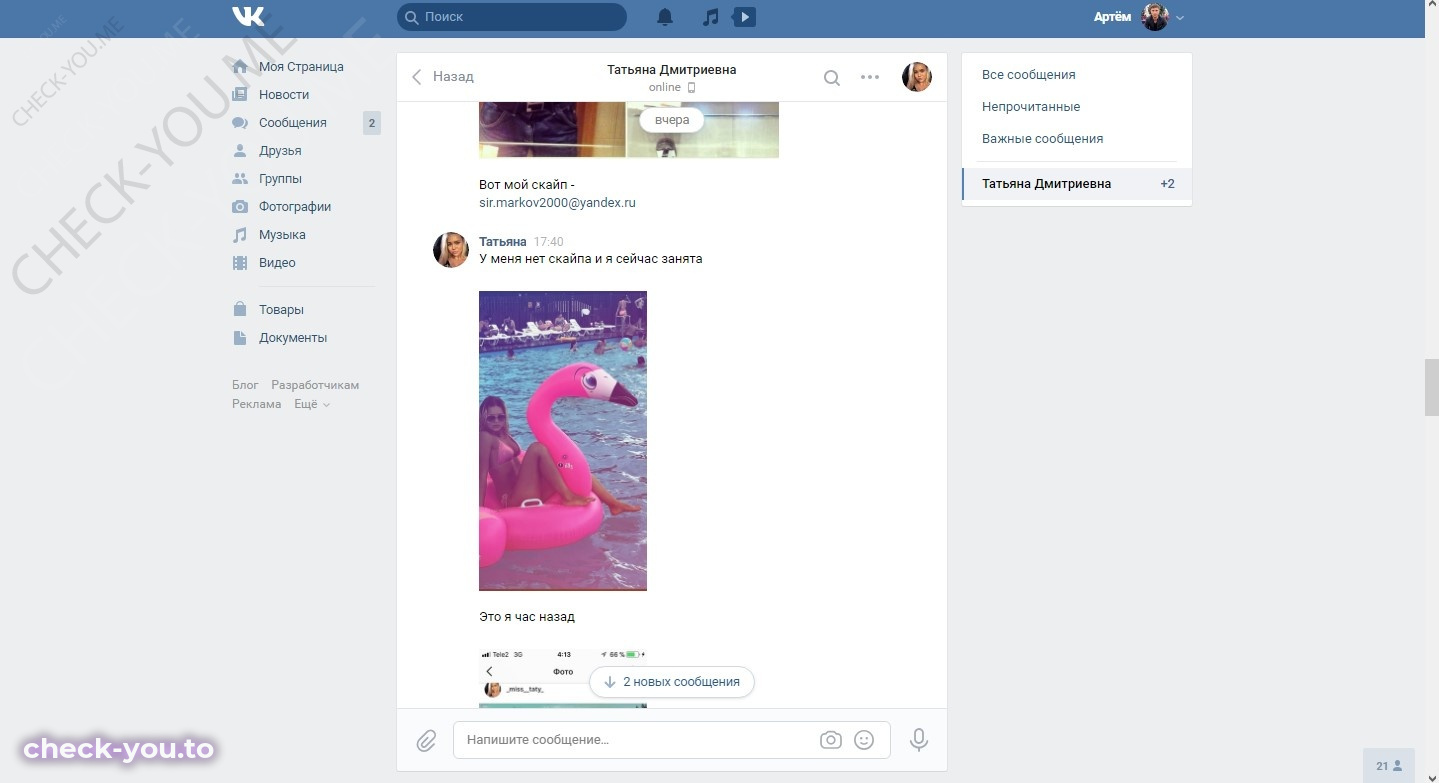Open the conversation actions three-dot menu
Screen dimensions: 1439x783
pyautogui.click(x=870, y=77)
